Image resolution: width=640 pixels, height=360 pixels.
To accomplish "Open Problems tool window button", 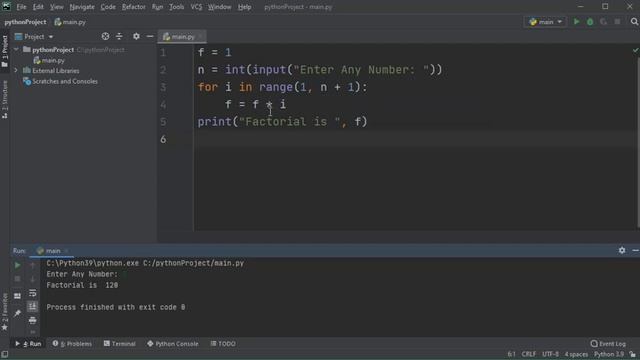I will [72, 344].
